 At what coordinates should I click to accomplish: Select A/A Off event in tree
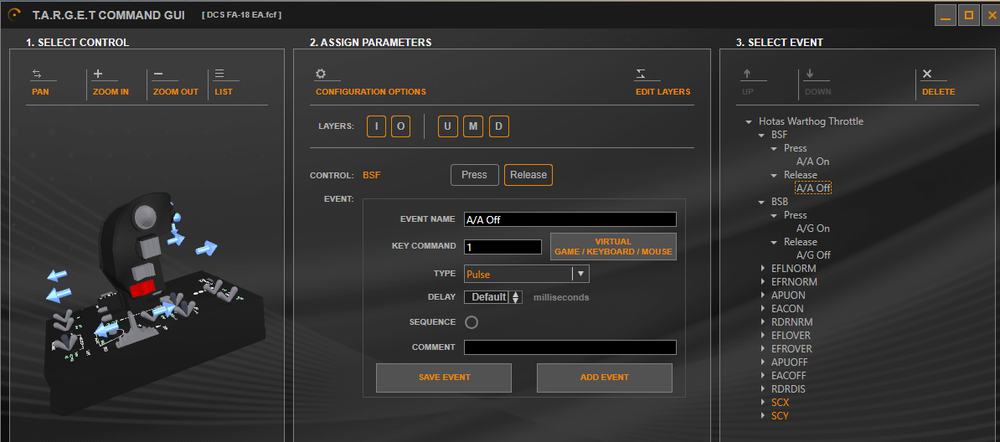pos(813,188)
